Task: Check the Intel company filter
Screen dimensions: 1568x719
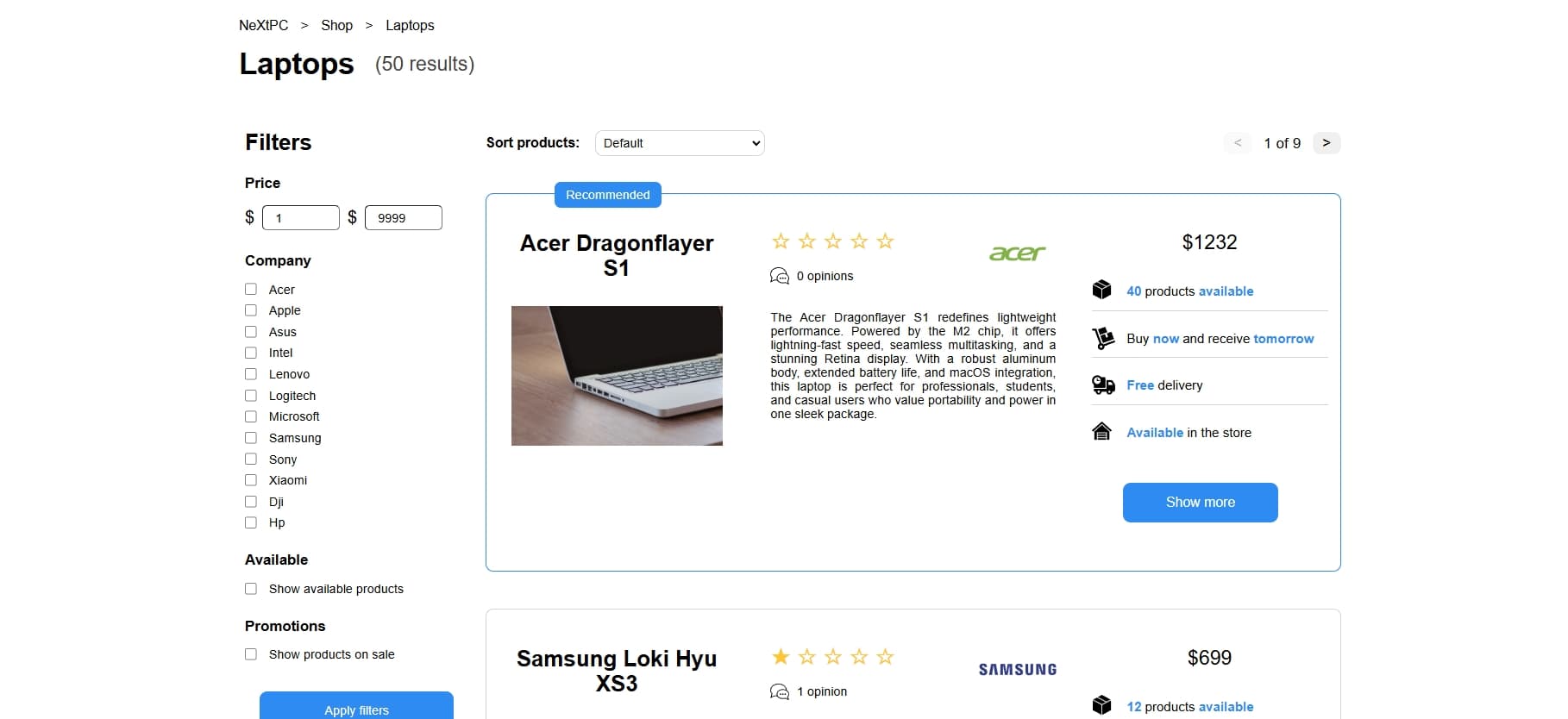Action: [x=251, y=353]
